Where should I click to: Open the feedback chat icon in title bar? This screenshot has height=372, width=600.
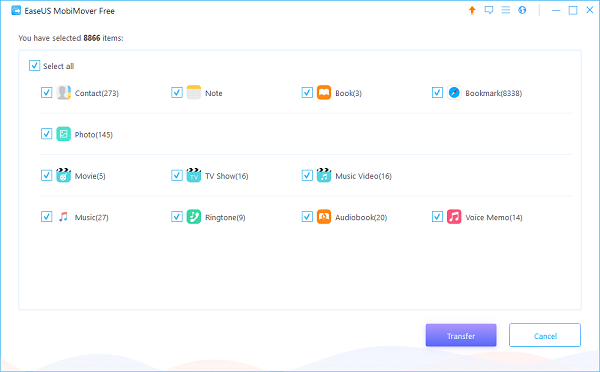pos(489,10)
